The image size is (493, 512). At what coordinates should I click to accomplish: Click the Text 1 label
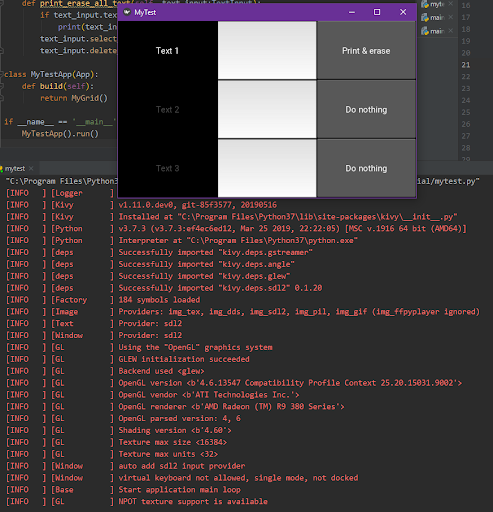coord(167,51)
